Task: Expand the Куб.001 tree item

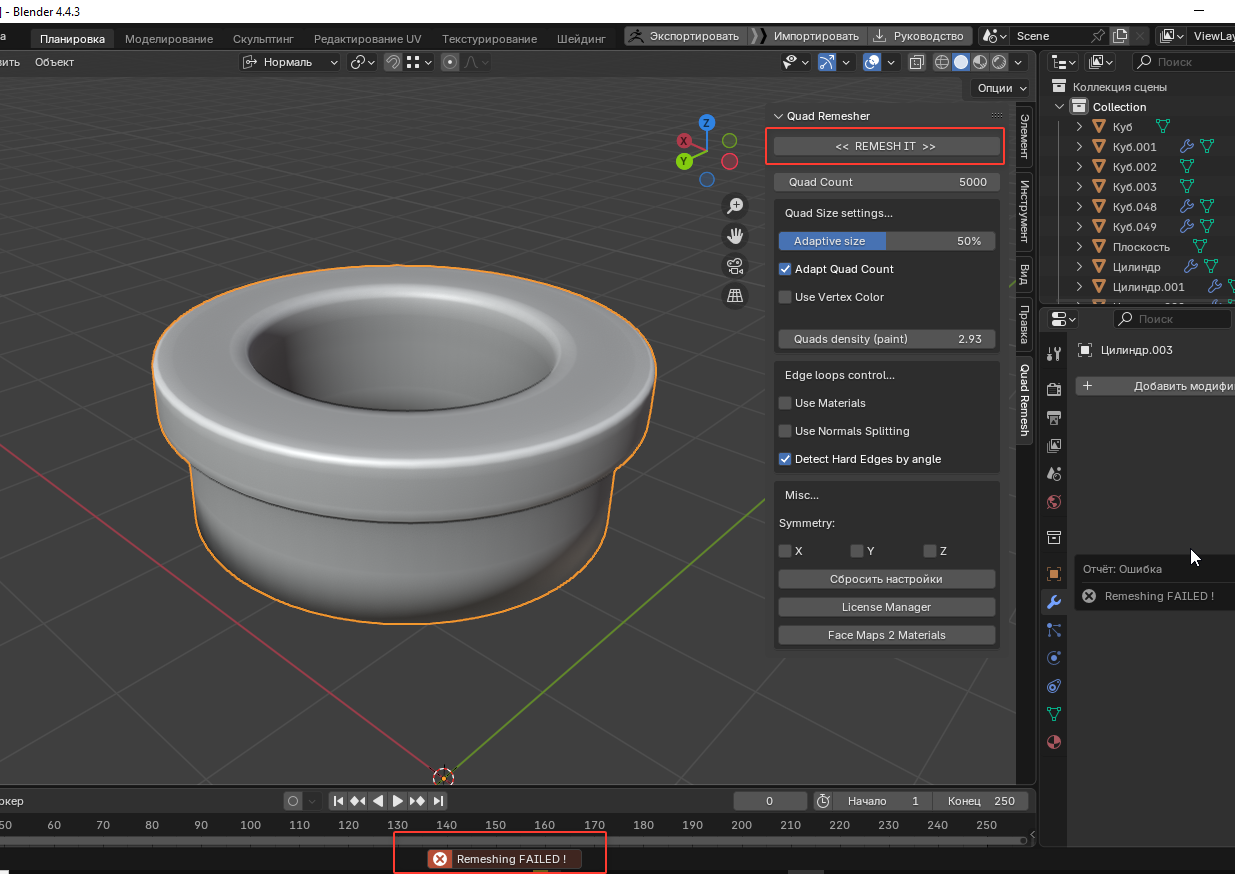Action: 1079,147
